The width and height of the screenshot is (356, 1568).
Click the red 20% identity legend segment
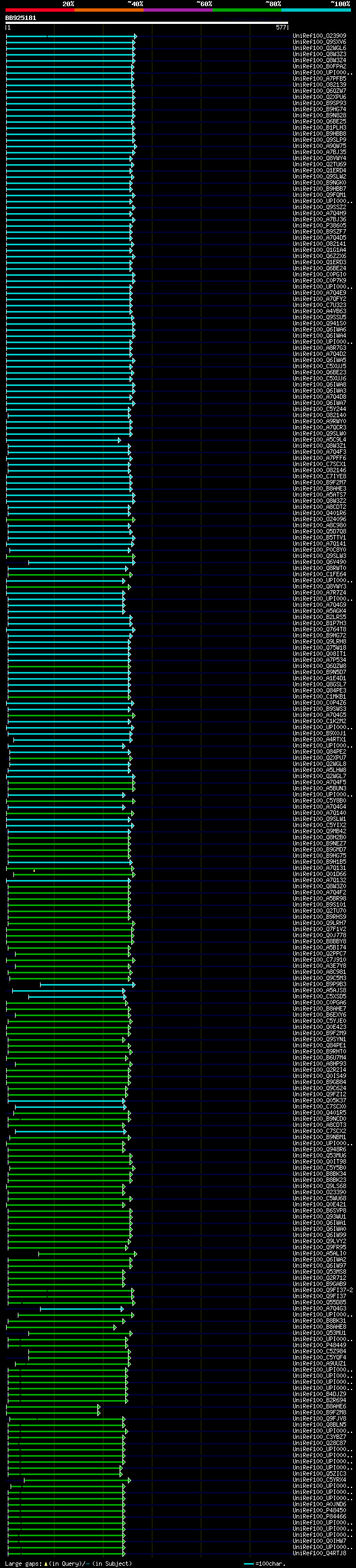coord(40,10)
